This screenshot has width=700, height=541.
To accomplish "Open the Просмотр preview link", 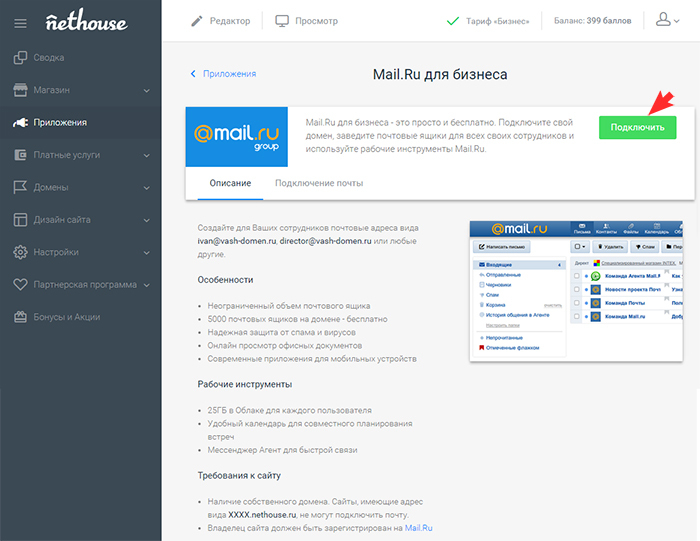I will click(x=317, y=21).
